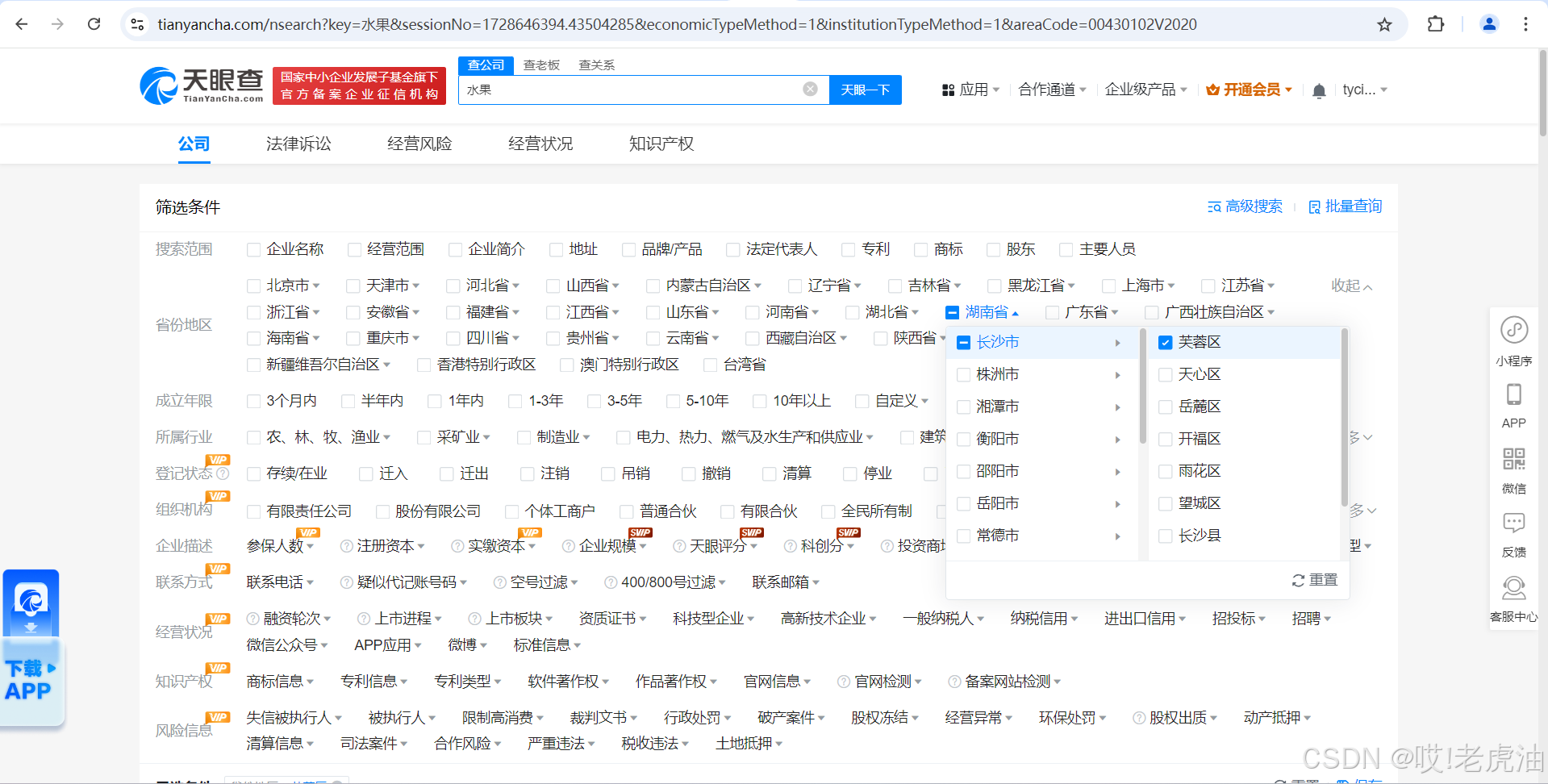Click the city list scrollbar in dropdown
This screenshot has height=784, width=1548.
[x=1142, y=386]
